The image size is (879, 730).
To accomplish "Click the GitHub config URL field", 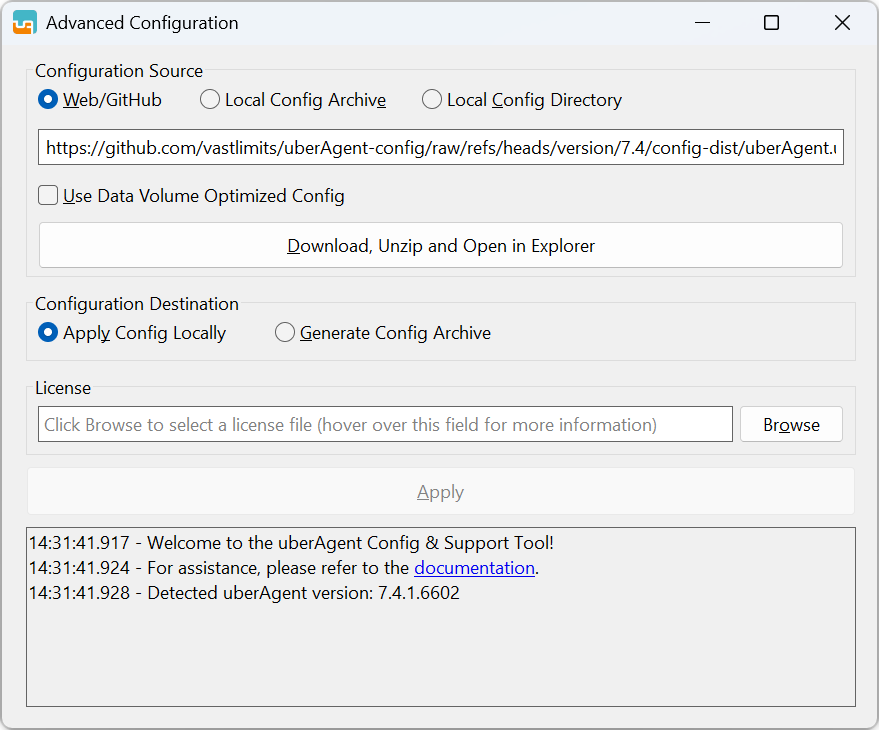I will click(x=440, y=147).
